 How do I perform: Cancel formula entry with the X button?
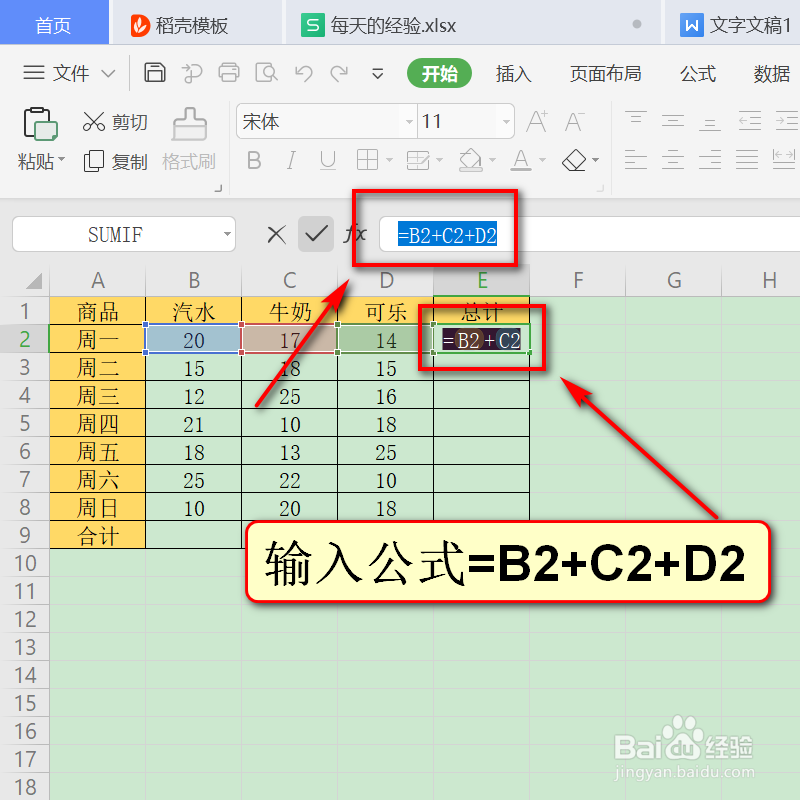(277, 234)
